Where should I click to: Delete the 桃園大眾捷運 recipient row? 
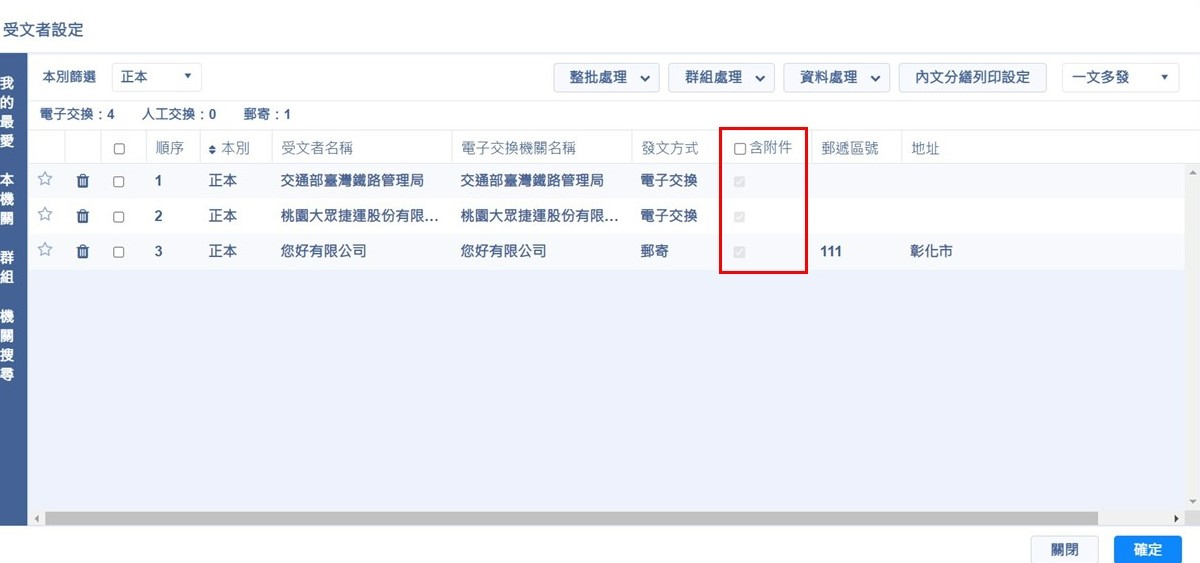tap(83, 216)
